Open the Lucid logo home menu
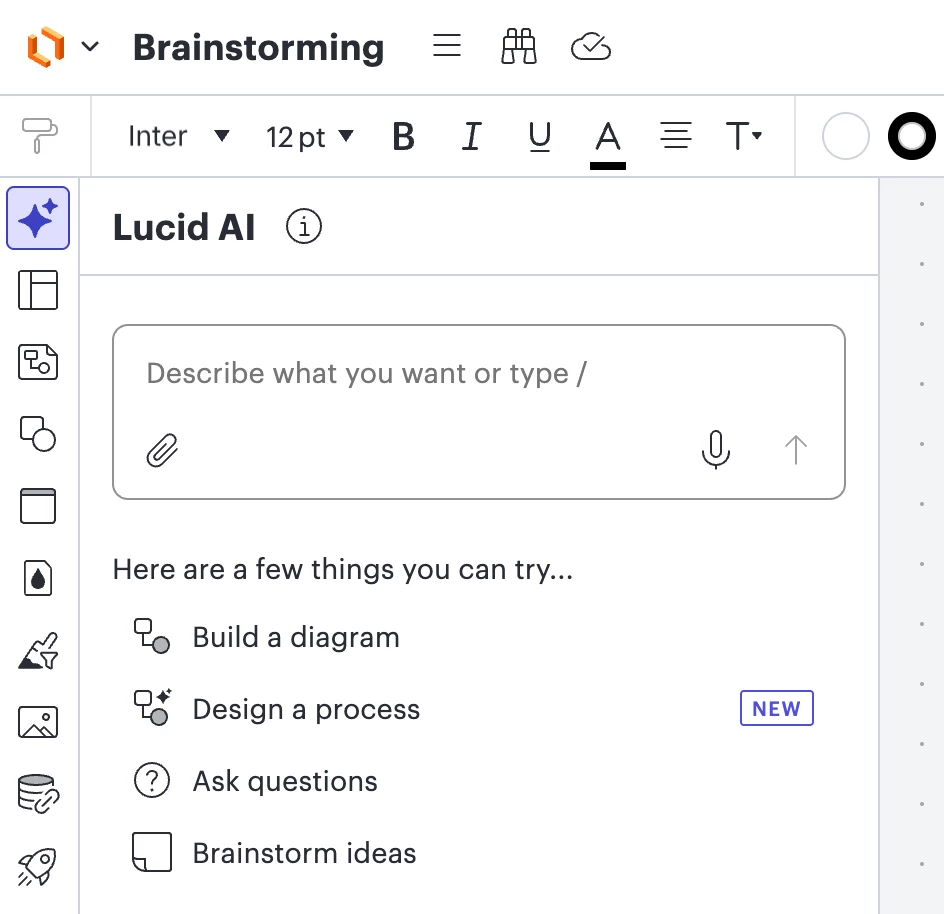This screenshot has width=944, height=914. click(x=46, y=47)
